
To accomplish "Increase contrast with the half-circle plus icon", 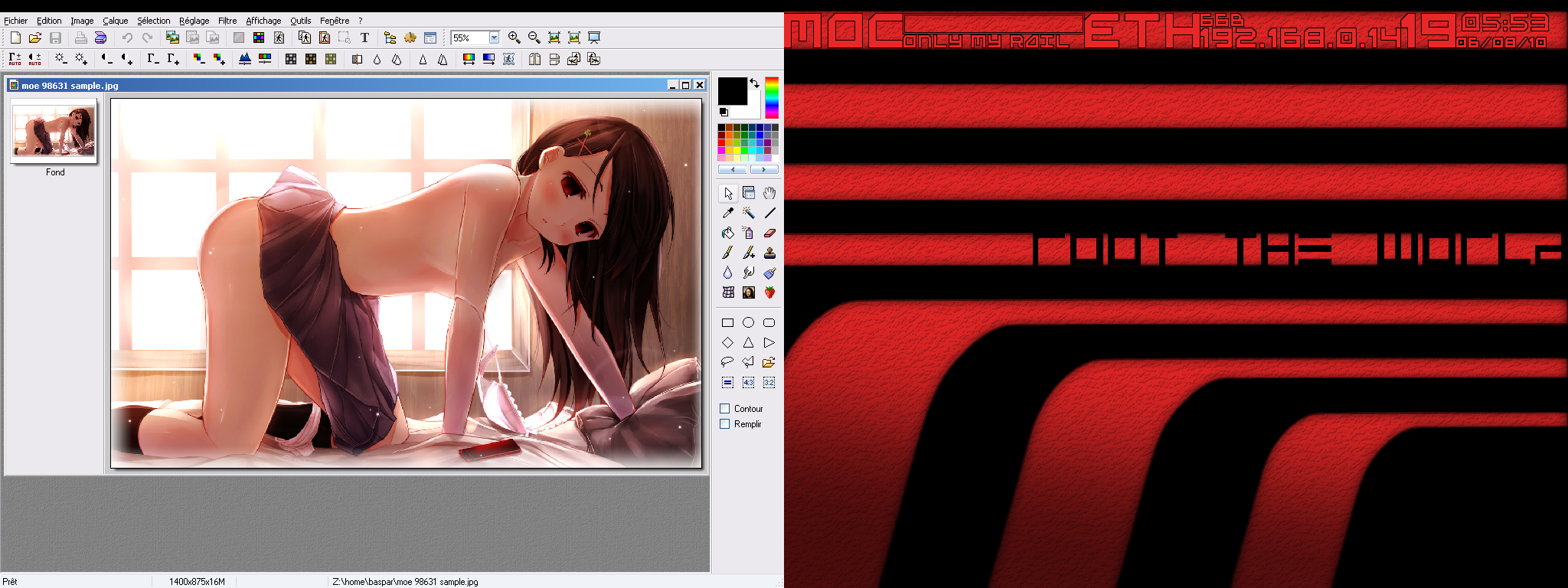I will point(127,59).
